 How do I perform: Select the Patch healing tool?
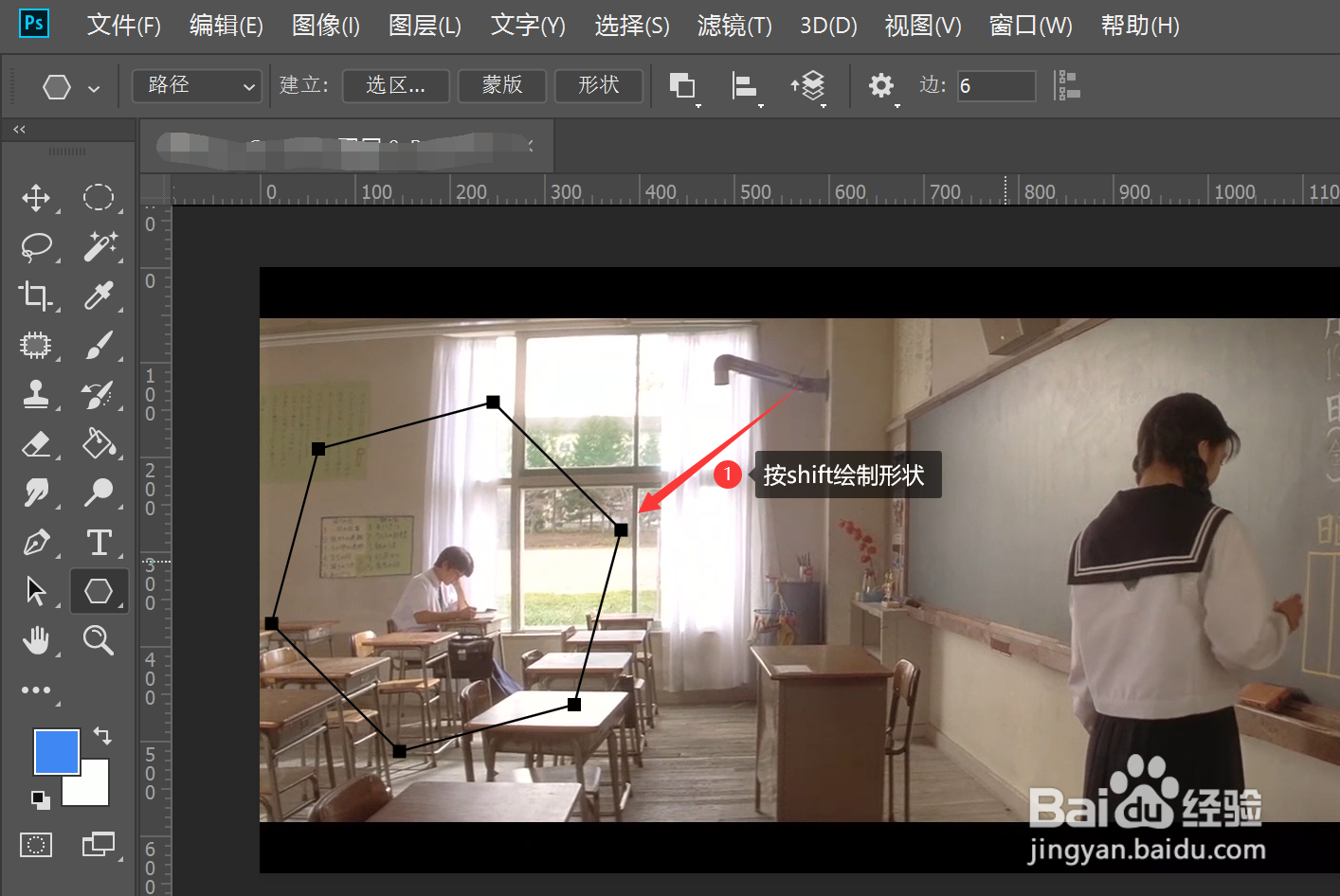36,345
